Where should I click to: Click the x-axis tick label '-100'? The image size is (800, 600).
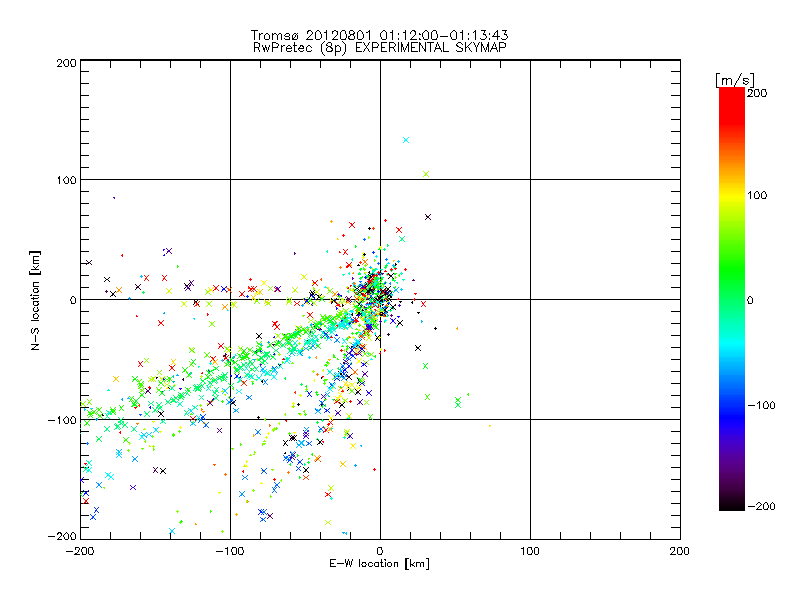point(230,551)
